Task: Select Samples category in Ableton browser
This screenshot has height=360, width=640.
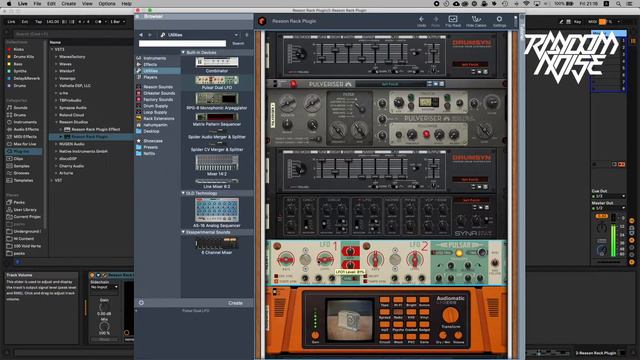Action: [21, 166]
